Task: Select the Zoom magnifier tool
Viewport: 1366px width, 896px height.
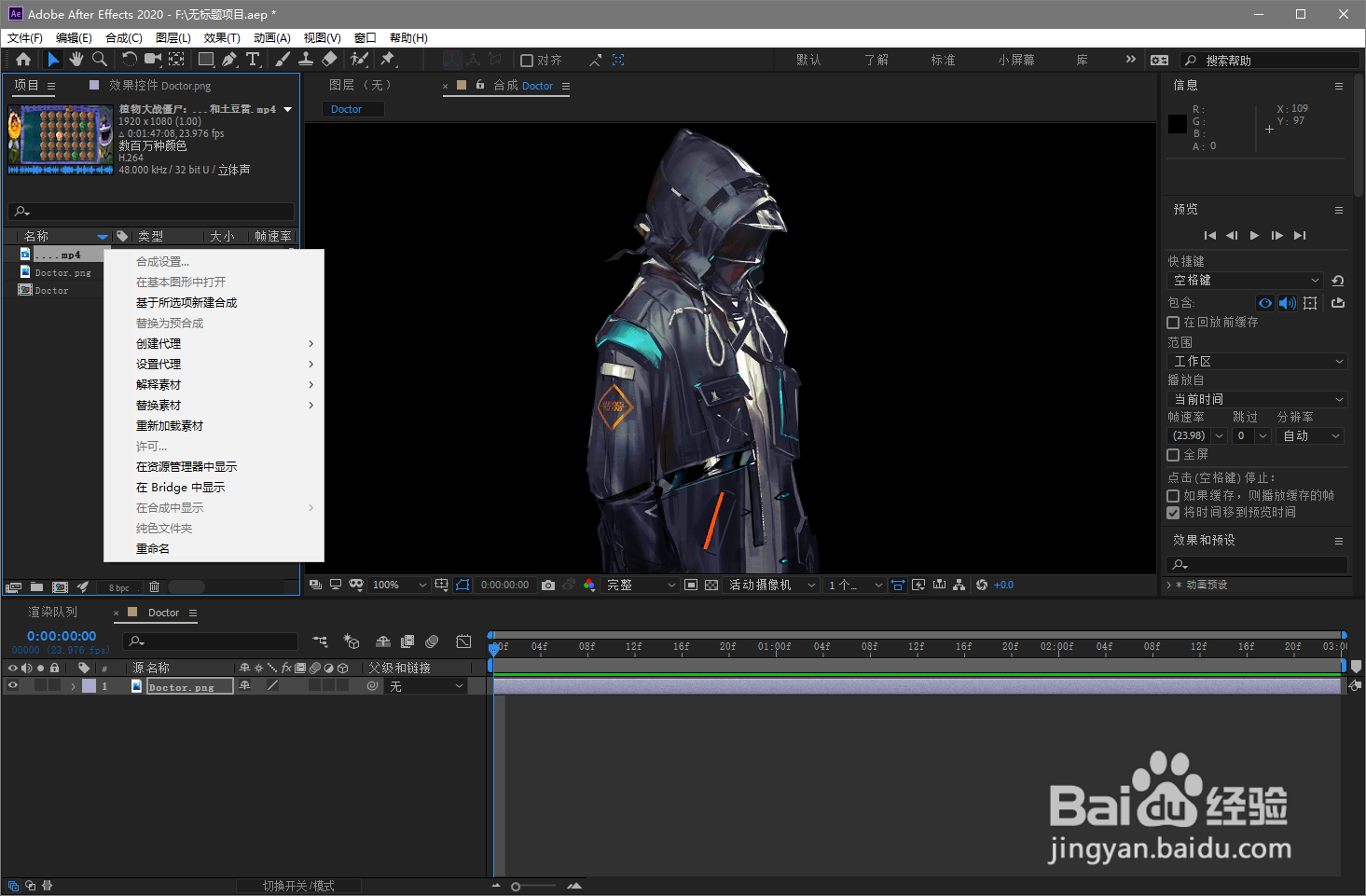Action: [100, 60]
